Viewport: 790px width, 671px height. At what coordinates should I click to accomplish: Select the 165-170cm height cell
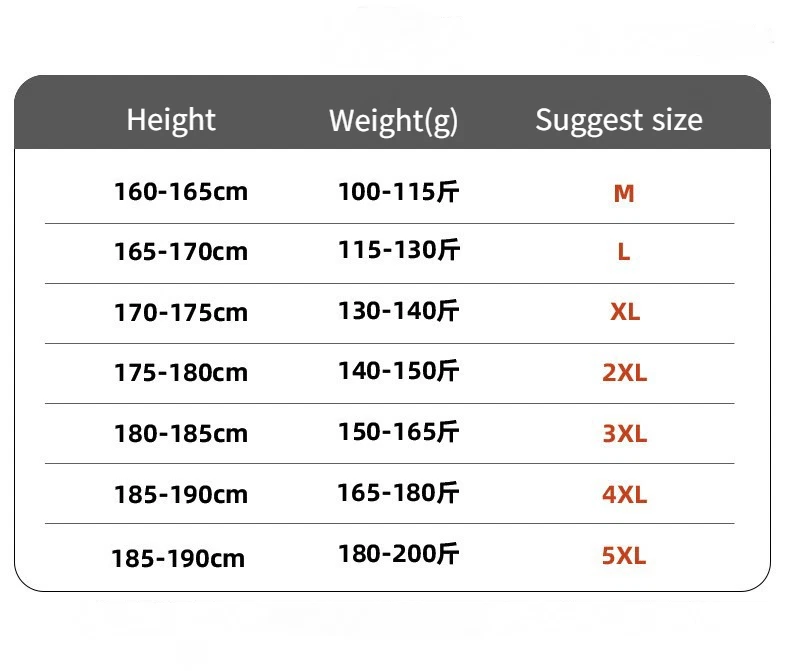point(180,251)
